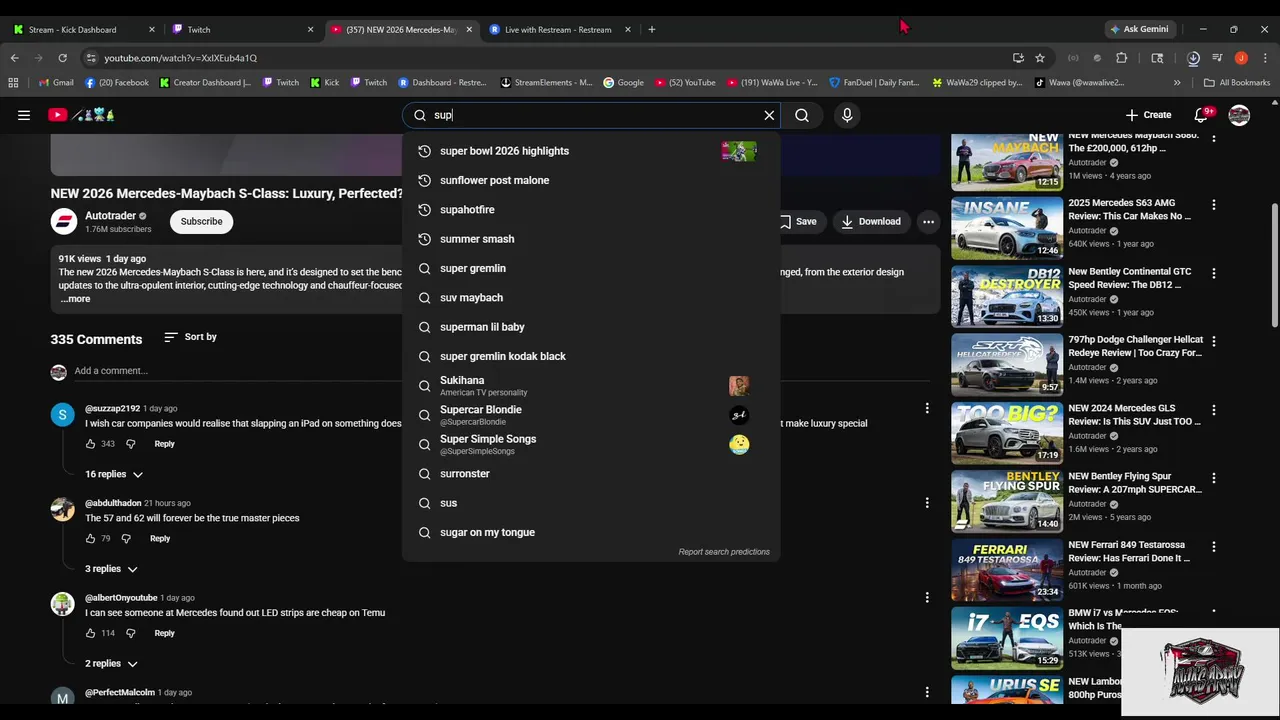Save video to playlist

tap(797, 221)
